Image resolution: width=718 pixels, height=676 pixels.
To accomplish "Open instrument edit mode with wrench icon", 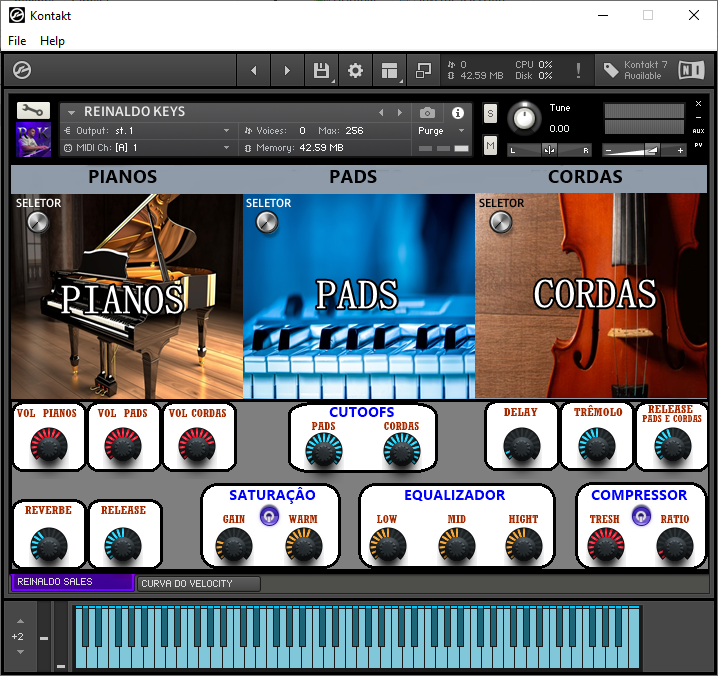I will click(x=33, y=110).
